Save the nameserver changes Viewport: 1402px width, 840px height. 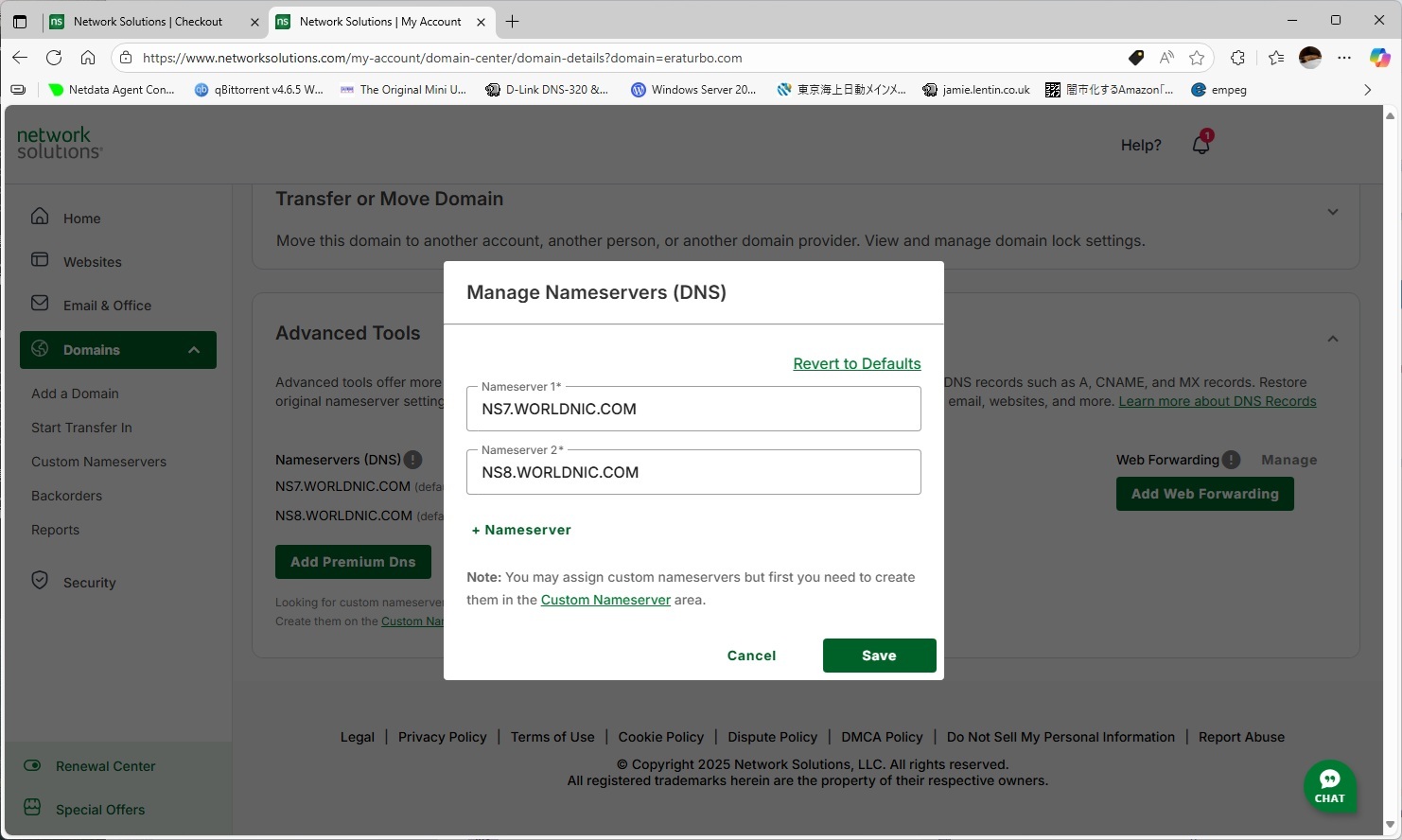880,656
